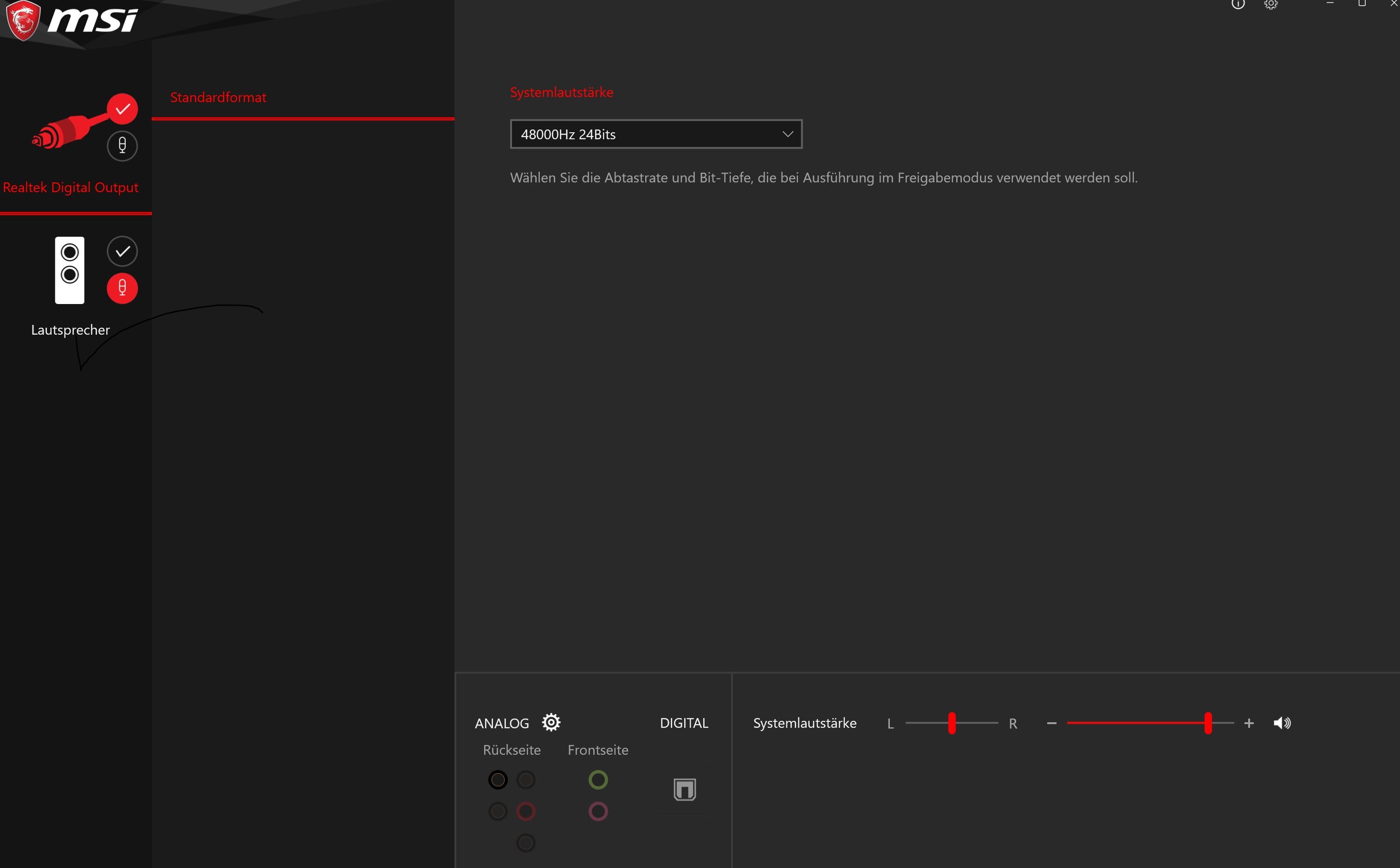The height and width of the screenshot is (868, 1400).
Task: Click the L-R balance slider handle
Action: point(952,723)
